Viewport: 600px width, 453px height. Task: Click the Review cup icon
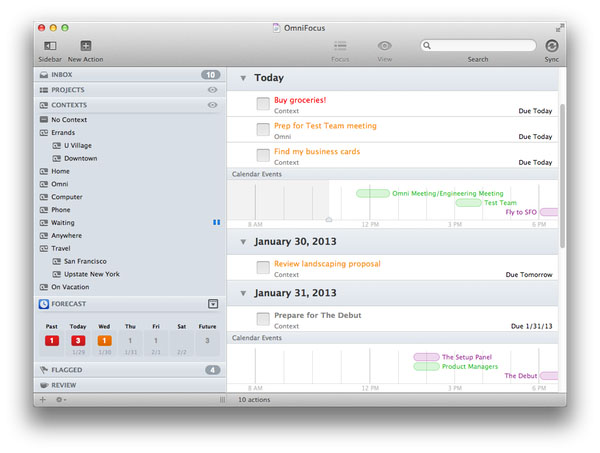(44, 385)
